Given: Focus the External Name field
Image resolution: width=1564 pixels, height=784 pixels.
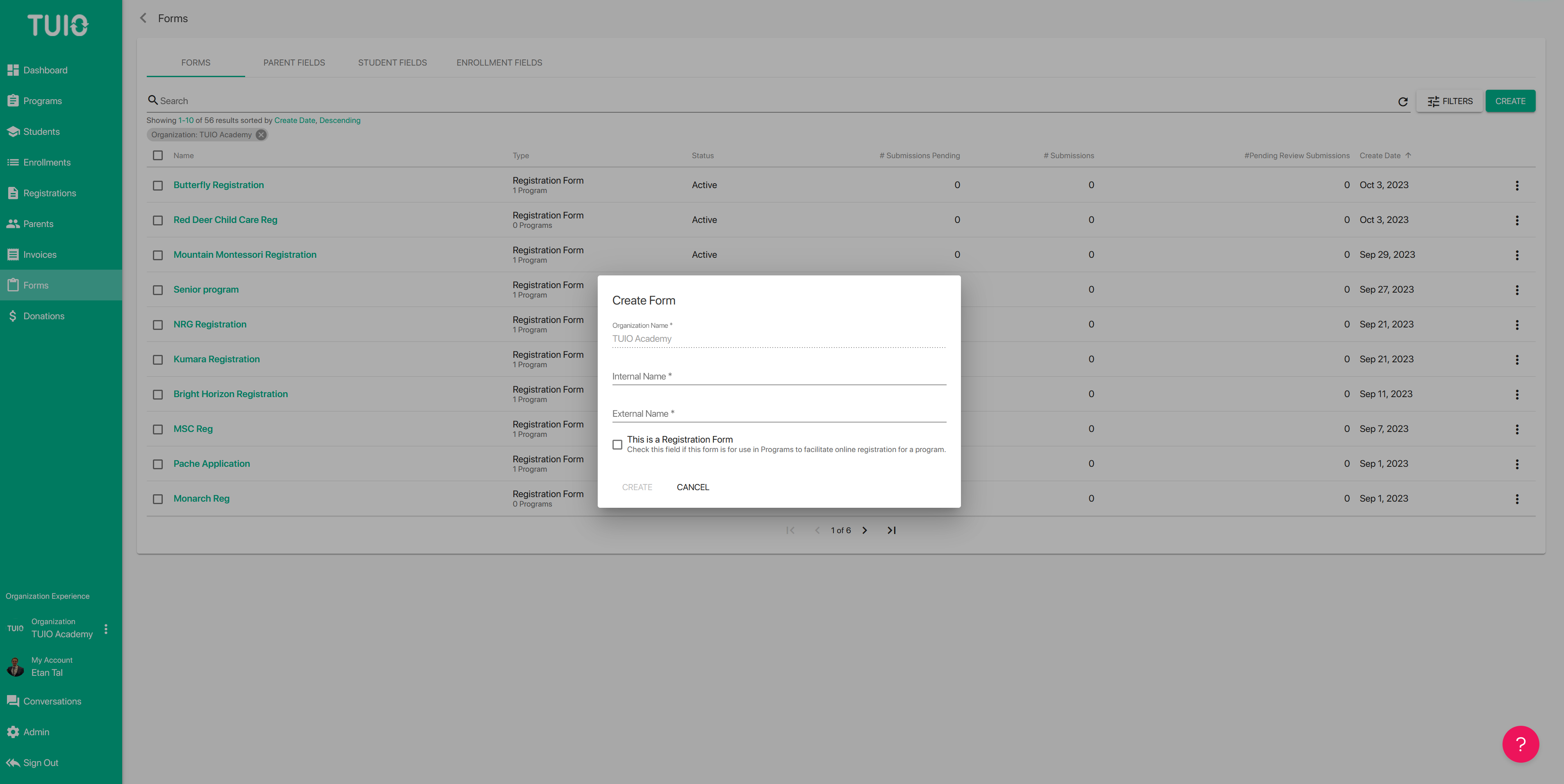Looking at the screenshot, I should [779, 414].
